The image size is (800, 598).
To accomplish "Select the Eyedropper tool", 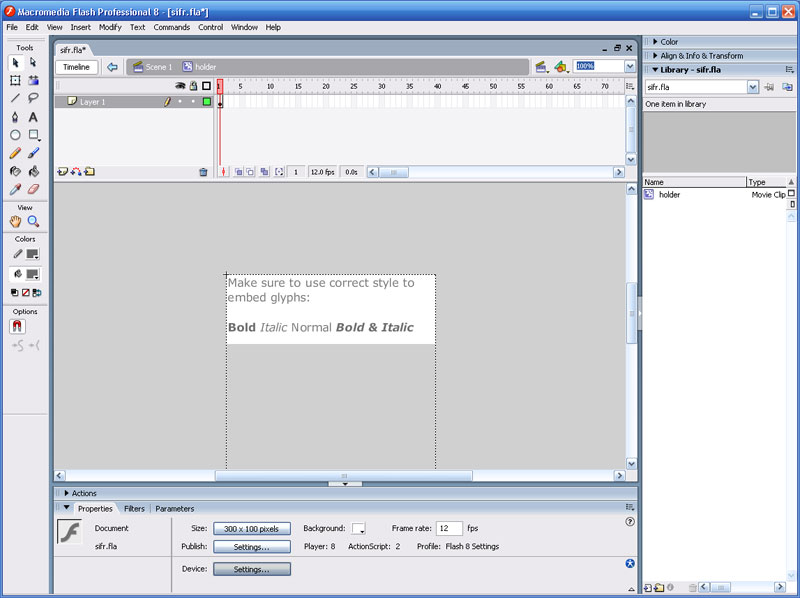I will [x=15, y=189].
